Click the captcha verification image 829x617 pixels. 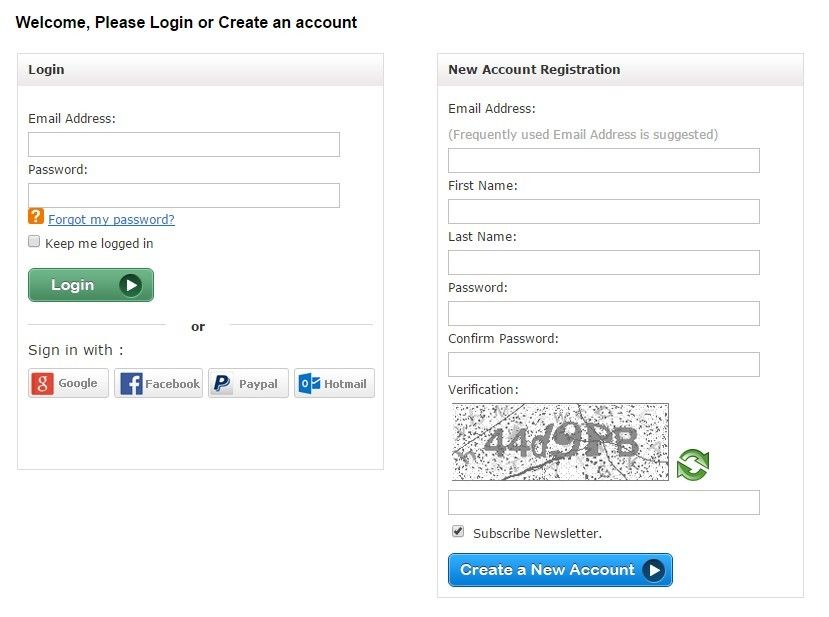(560, 442)
